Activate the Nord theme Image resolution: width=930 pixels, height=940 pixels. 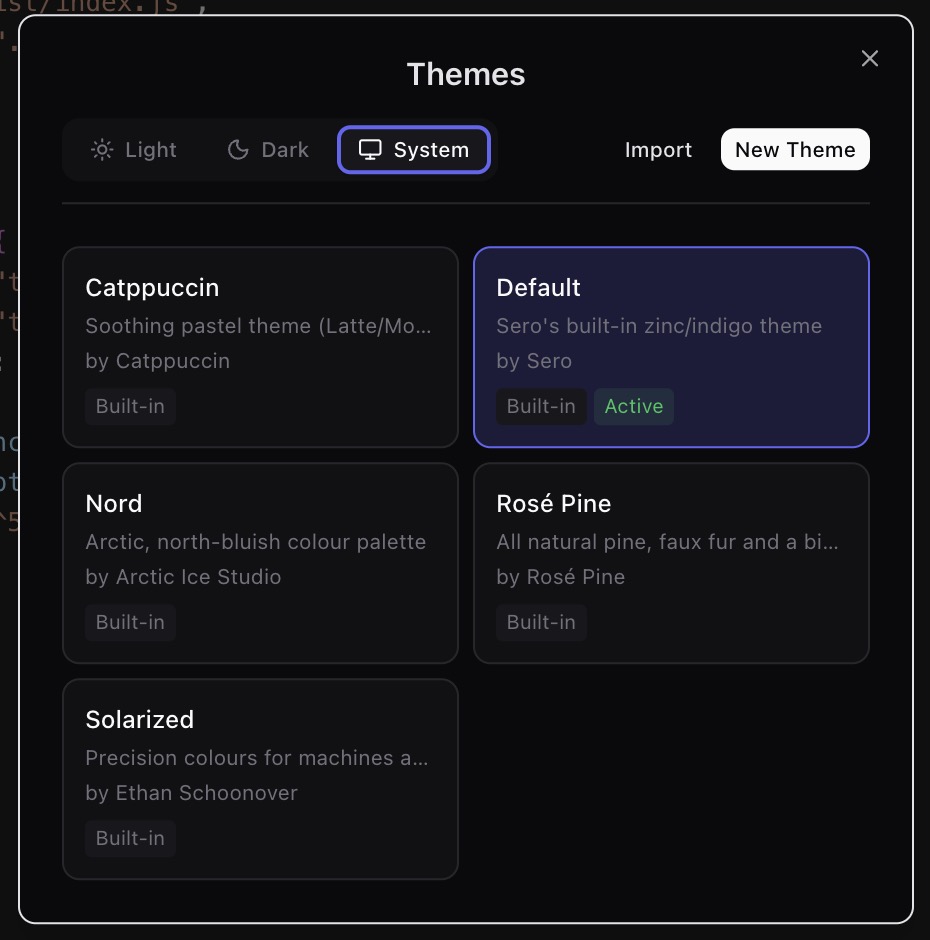click(260, 563)
